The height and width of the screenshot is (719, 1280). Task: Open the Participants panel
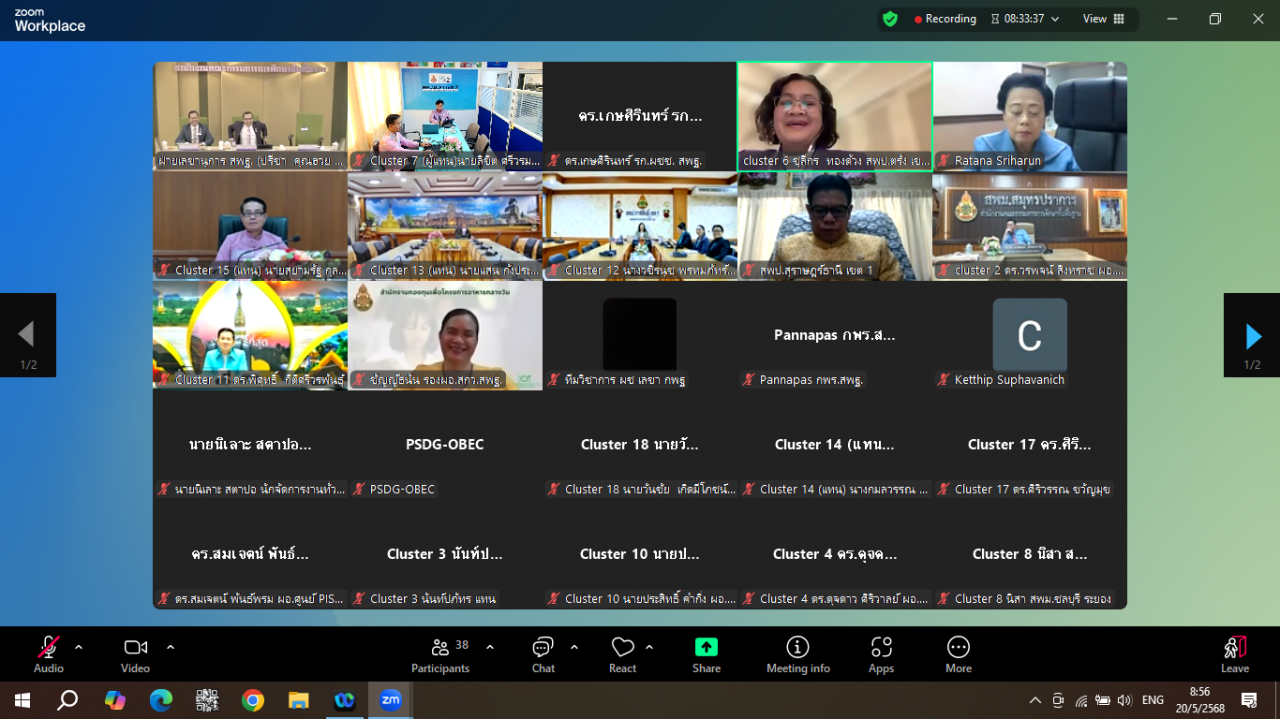click(441, 654)
